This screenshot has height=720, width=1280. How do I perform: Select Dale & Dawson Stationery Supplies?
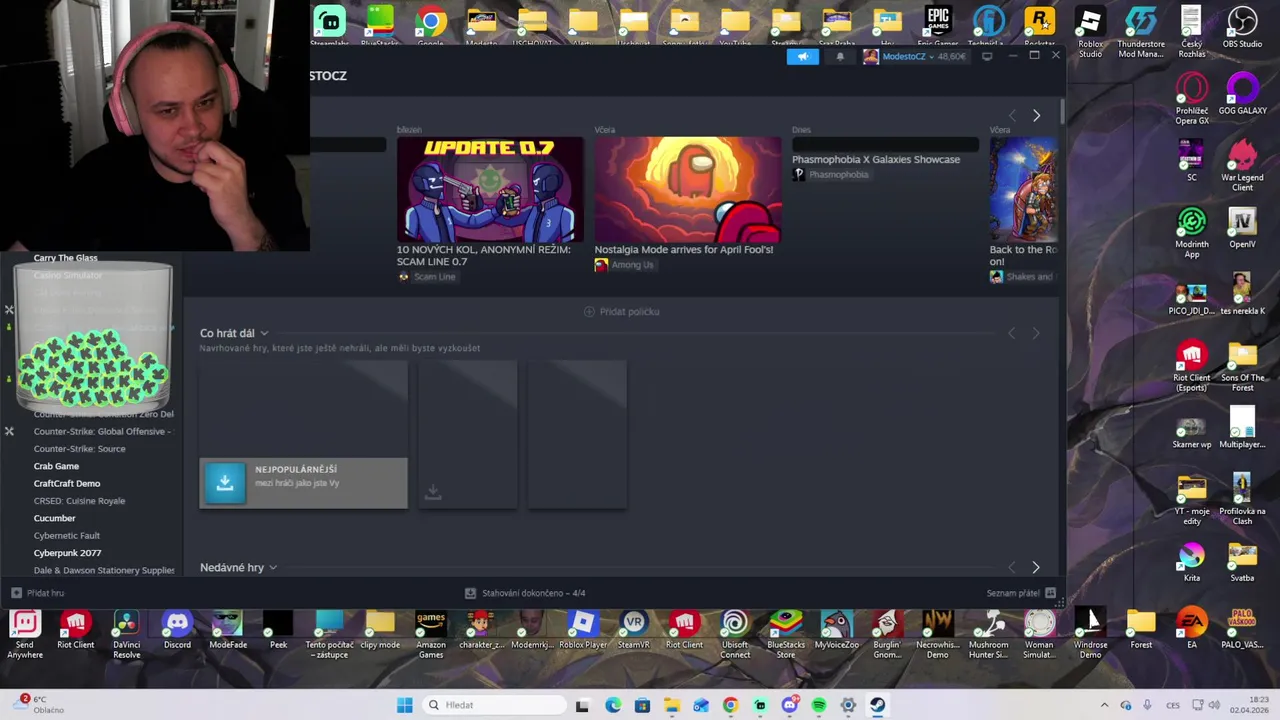(x=104, y=570)
